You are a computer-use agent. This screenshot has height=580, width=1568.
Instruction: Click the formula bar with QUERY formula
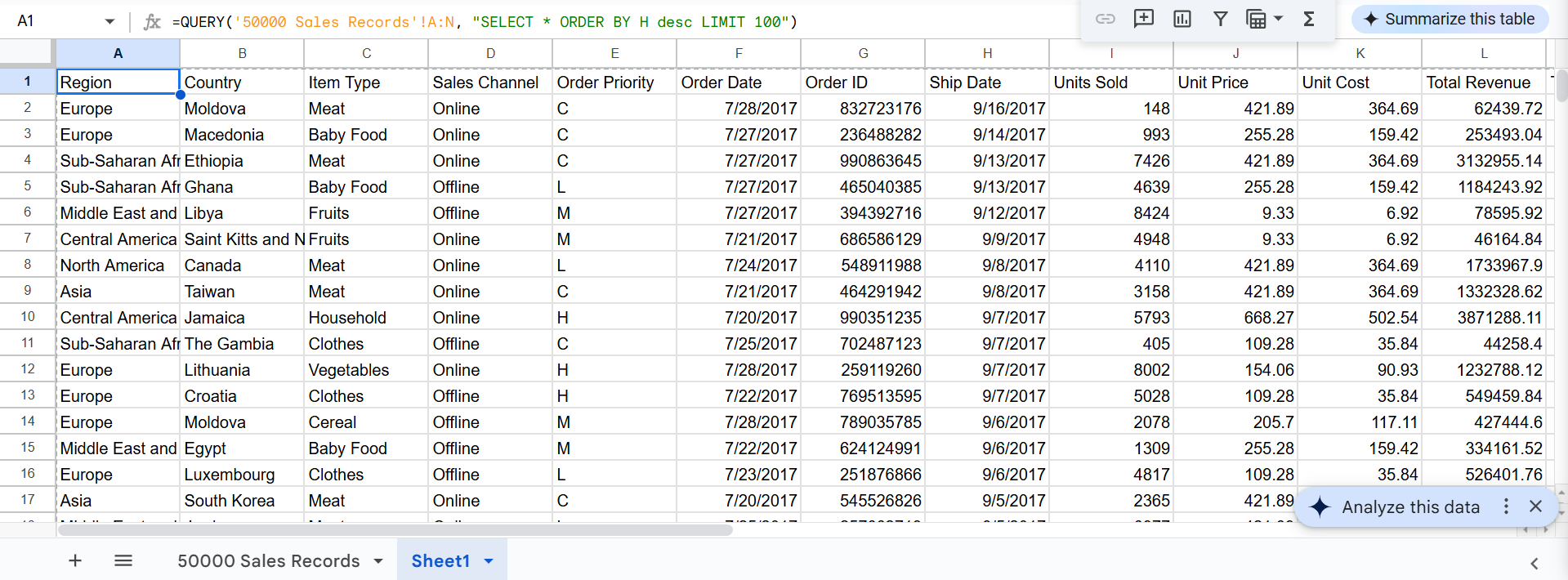[x=621, y=22]
